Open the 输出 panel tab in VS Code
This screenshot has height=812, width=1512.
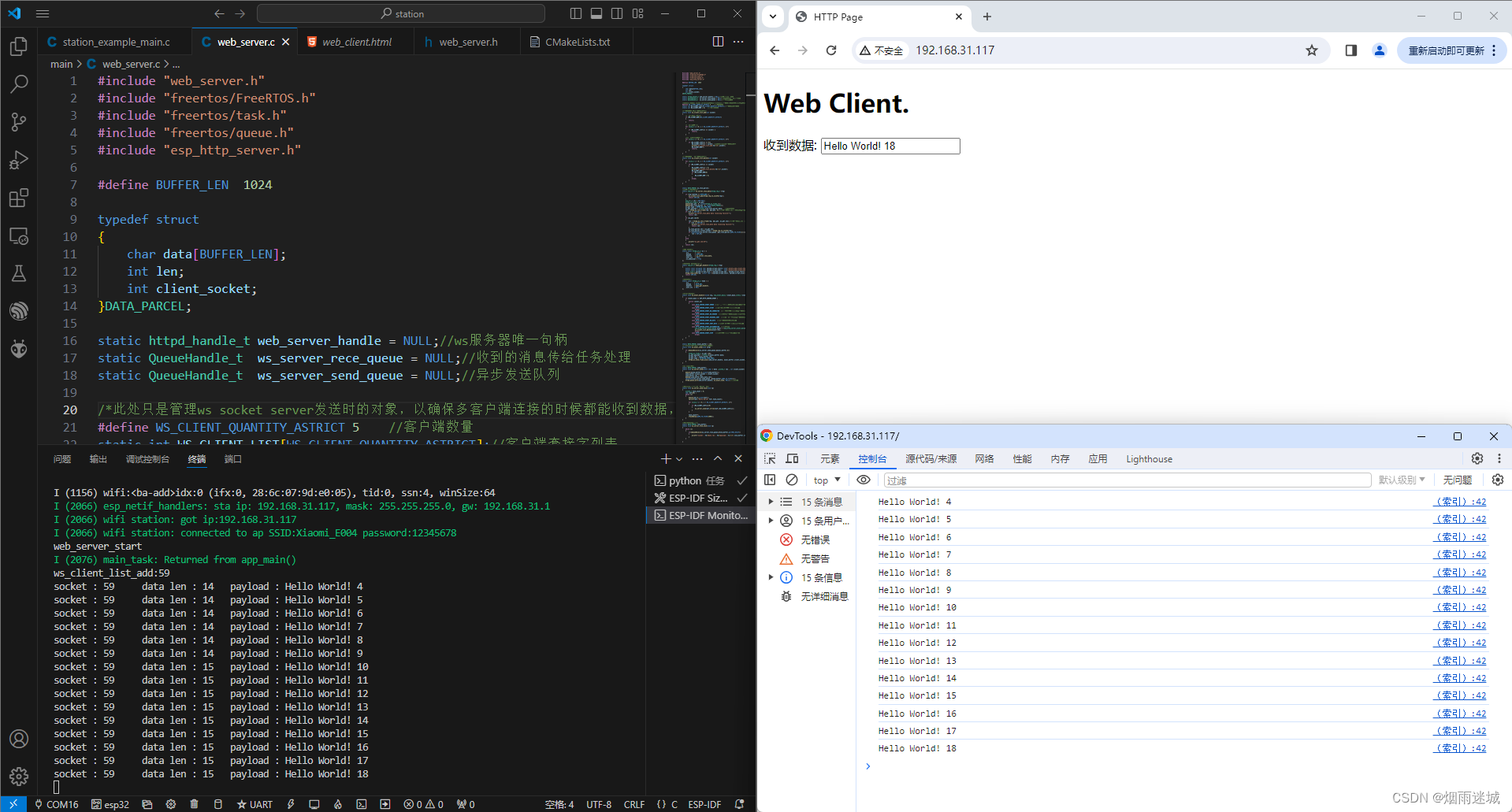pyautogui.click(x=98, y=458)
